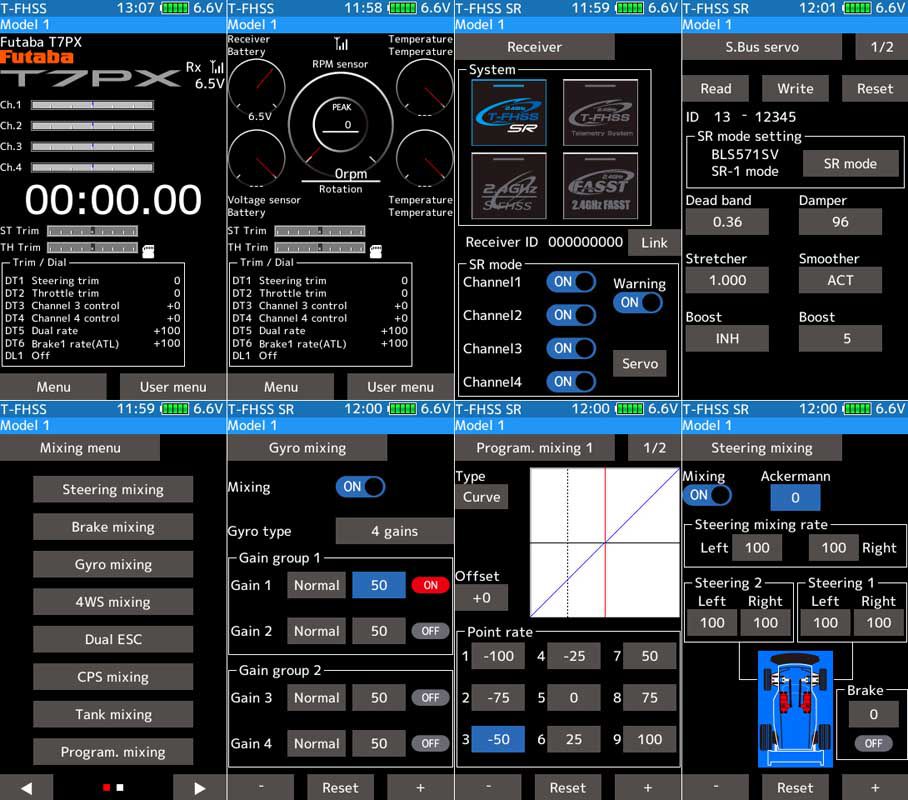Toggle the red ON switch for Gain 1

430,585
